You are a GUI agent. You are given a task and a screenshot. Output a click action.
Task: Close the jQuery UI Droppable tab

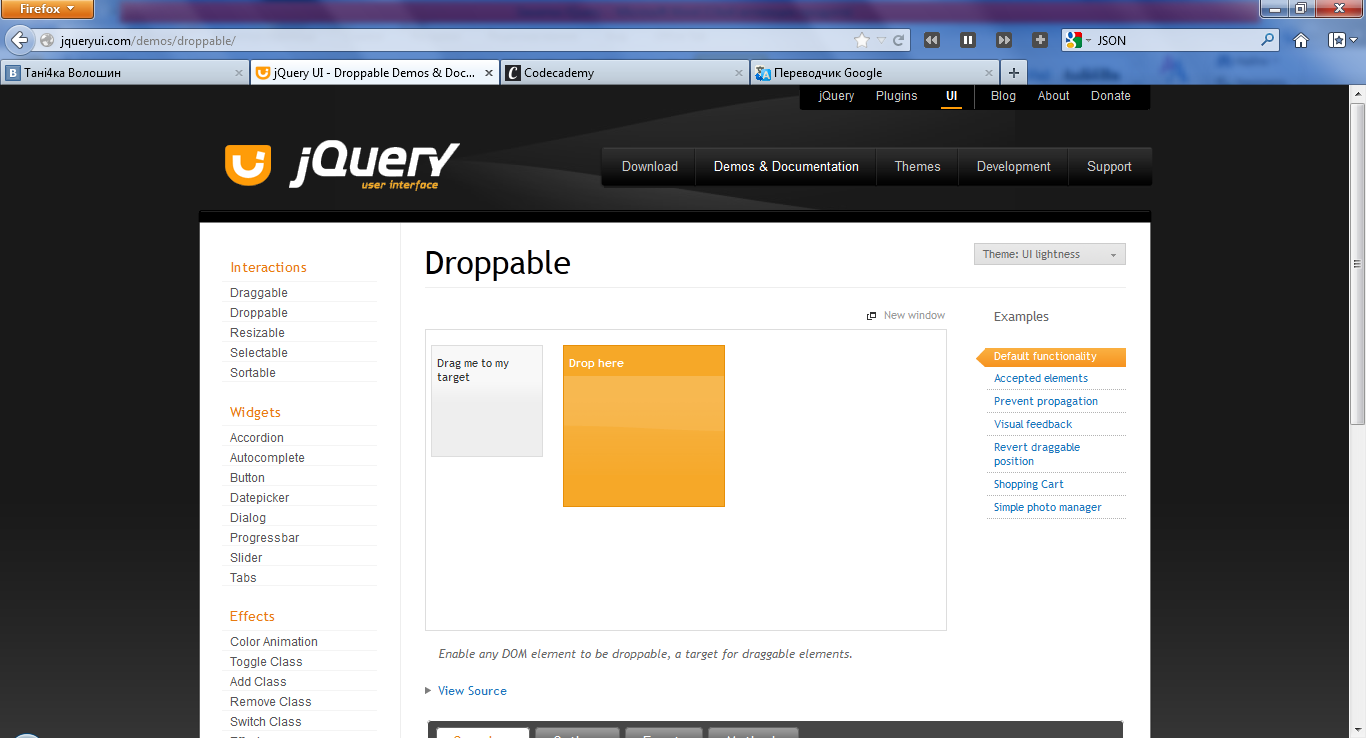(x=489, y=73)
